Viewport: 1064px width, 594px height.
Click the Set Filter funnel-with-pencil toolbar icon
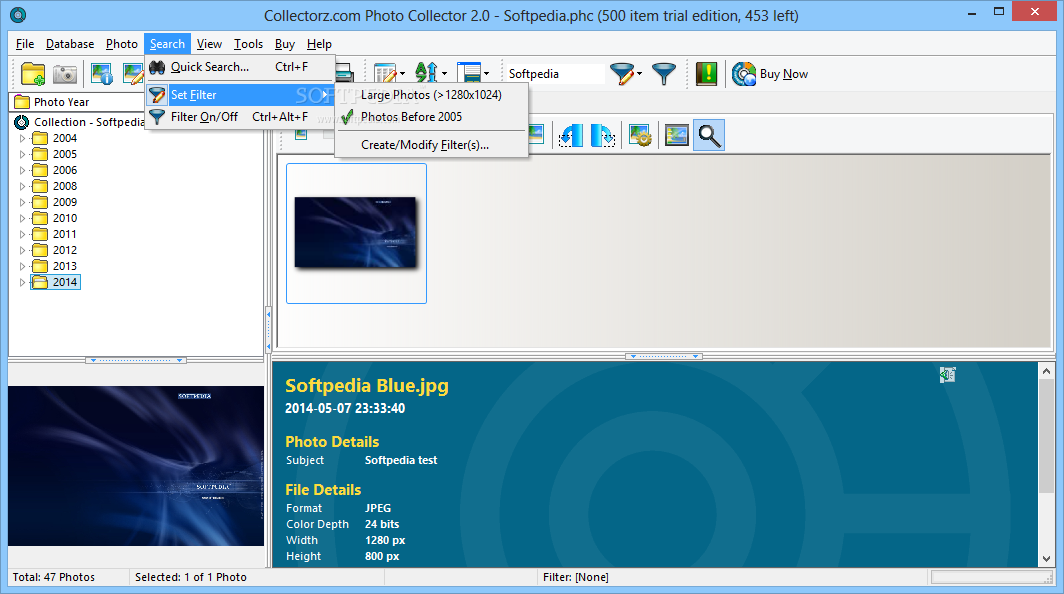622,73
